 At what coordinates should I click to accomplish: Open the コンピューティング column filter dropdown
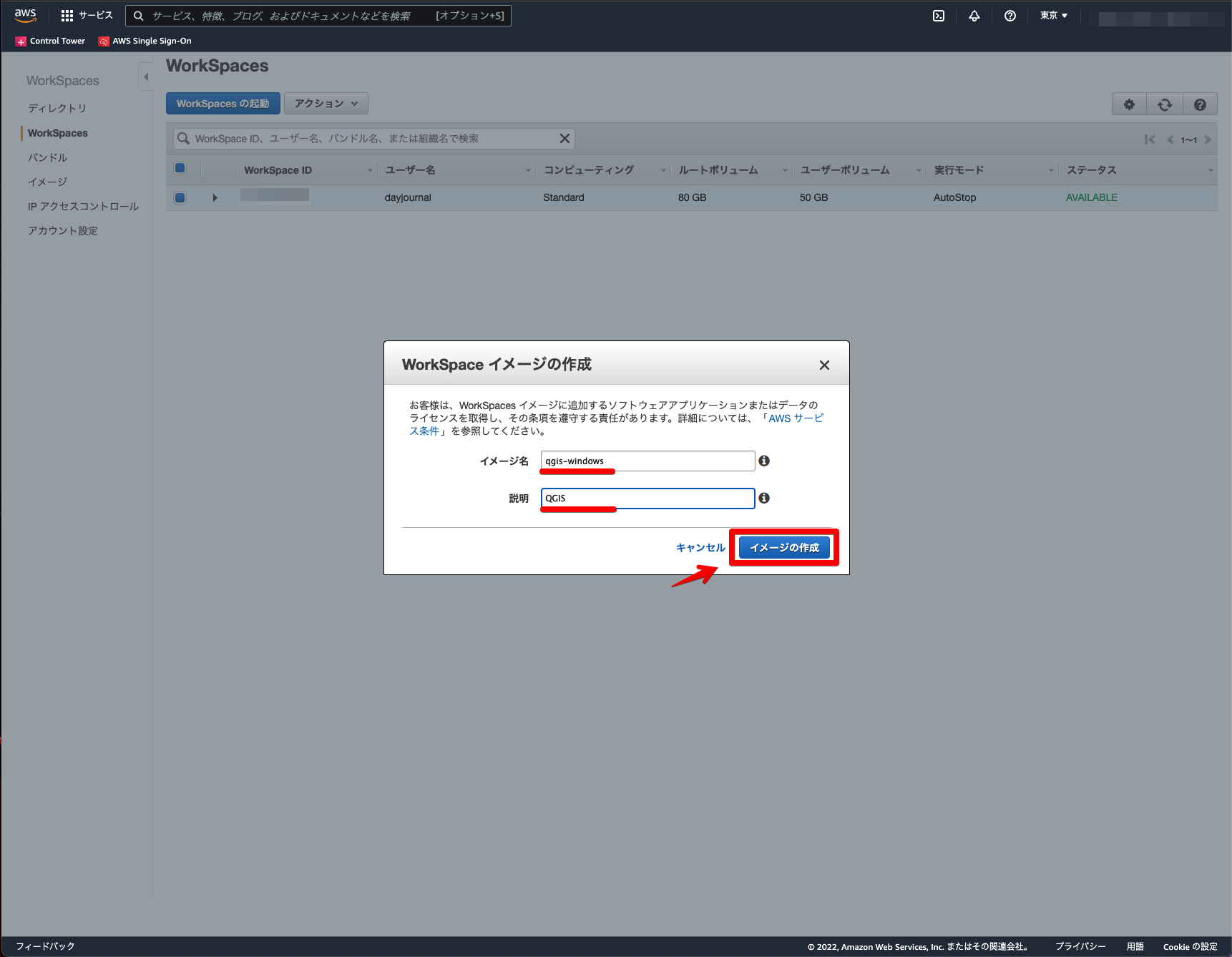[663, 170]
